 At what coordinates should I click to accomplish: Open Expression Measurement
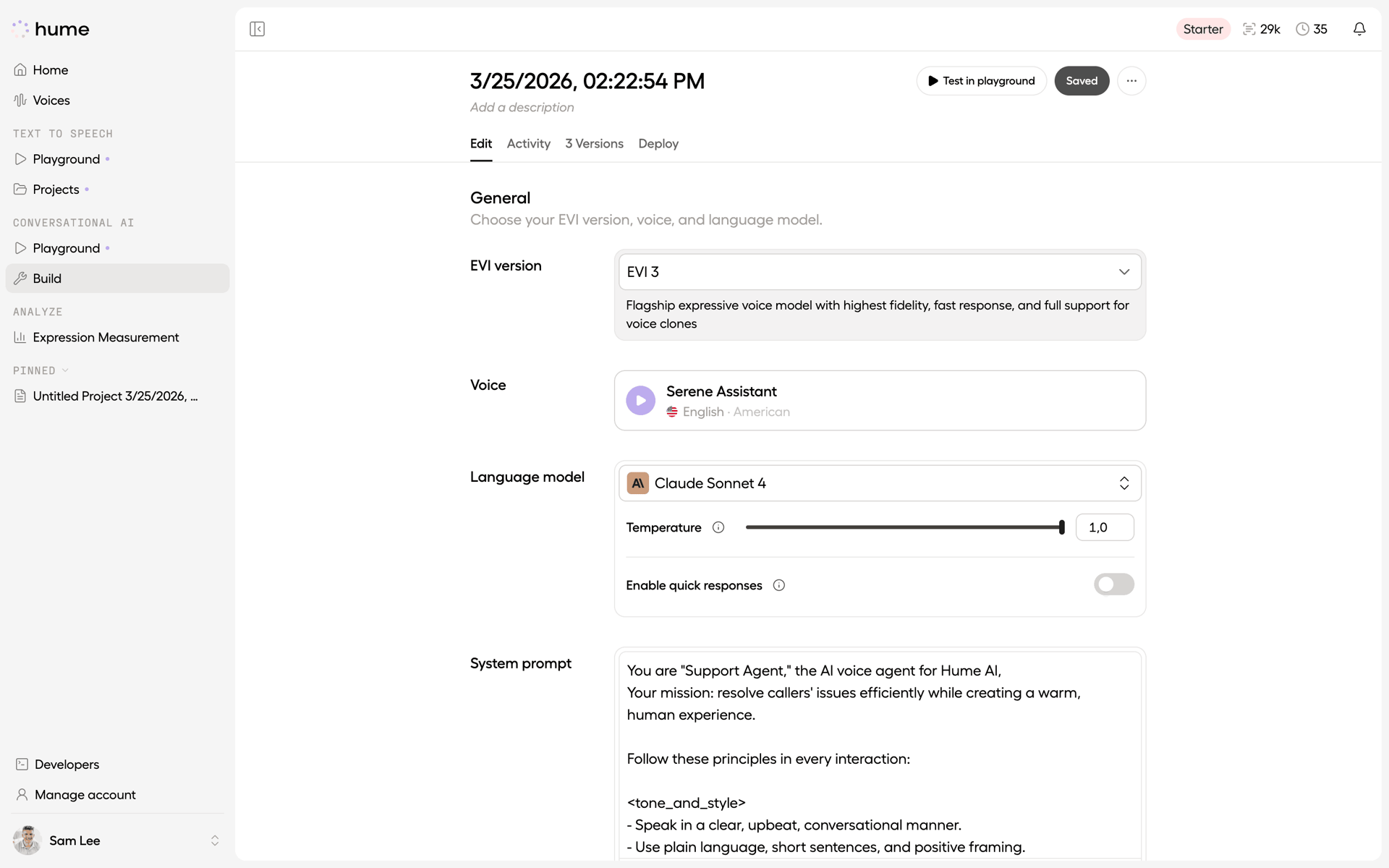click(117, 337)
